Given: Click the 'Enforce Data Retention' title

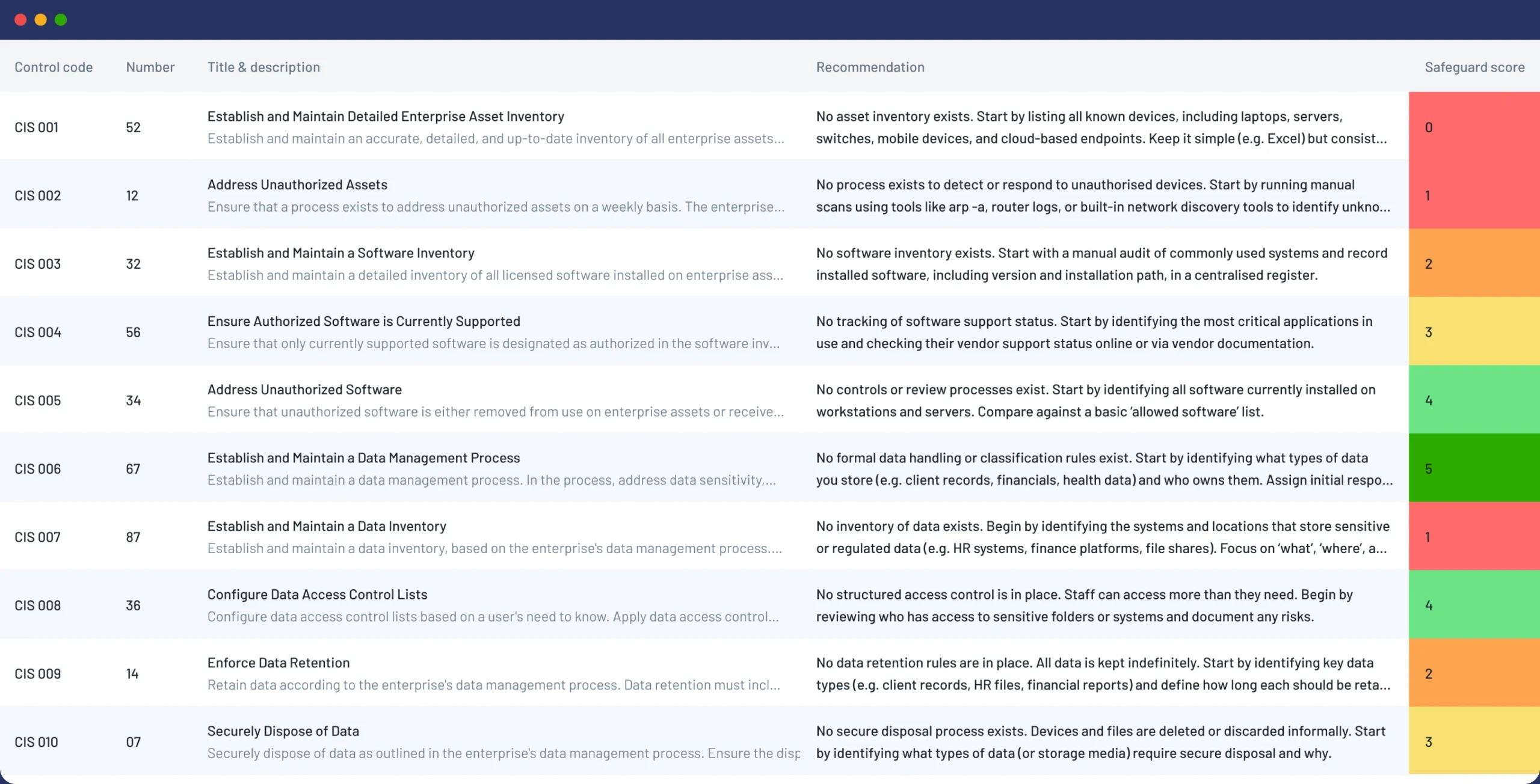Looking at the screenshot, I should (279, 663).
